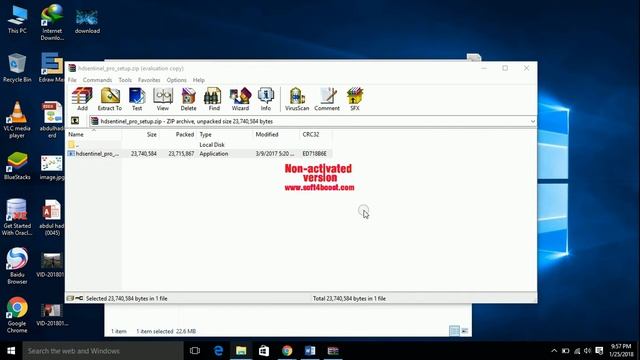Click the Delete toolbar icon
The height and width of the screenshot is (360, 640).
pos(188,99)
